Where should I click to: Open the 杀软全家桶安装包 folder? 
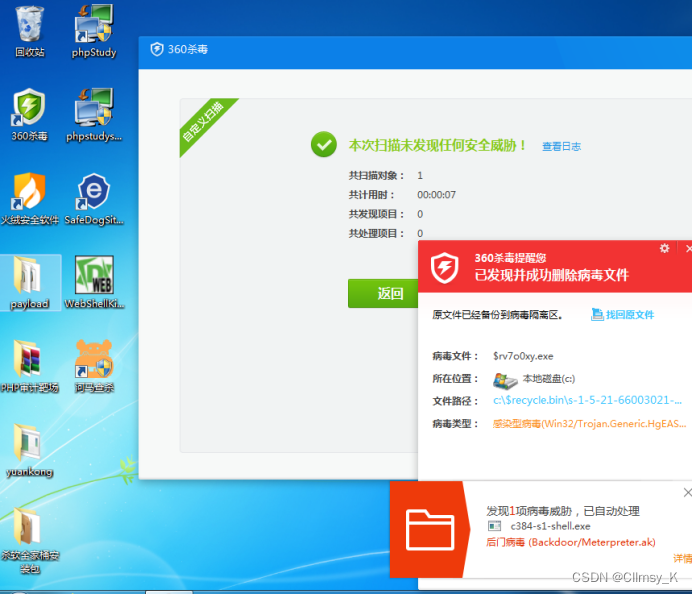coord(29,541)
